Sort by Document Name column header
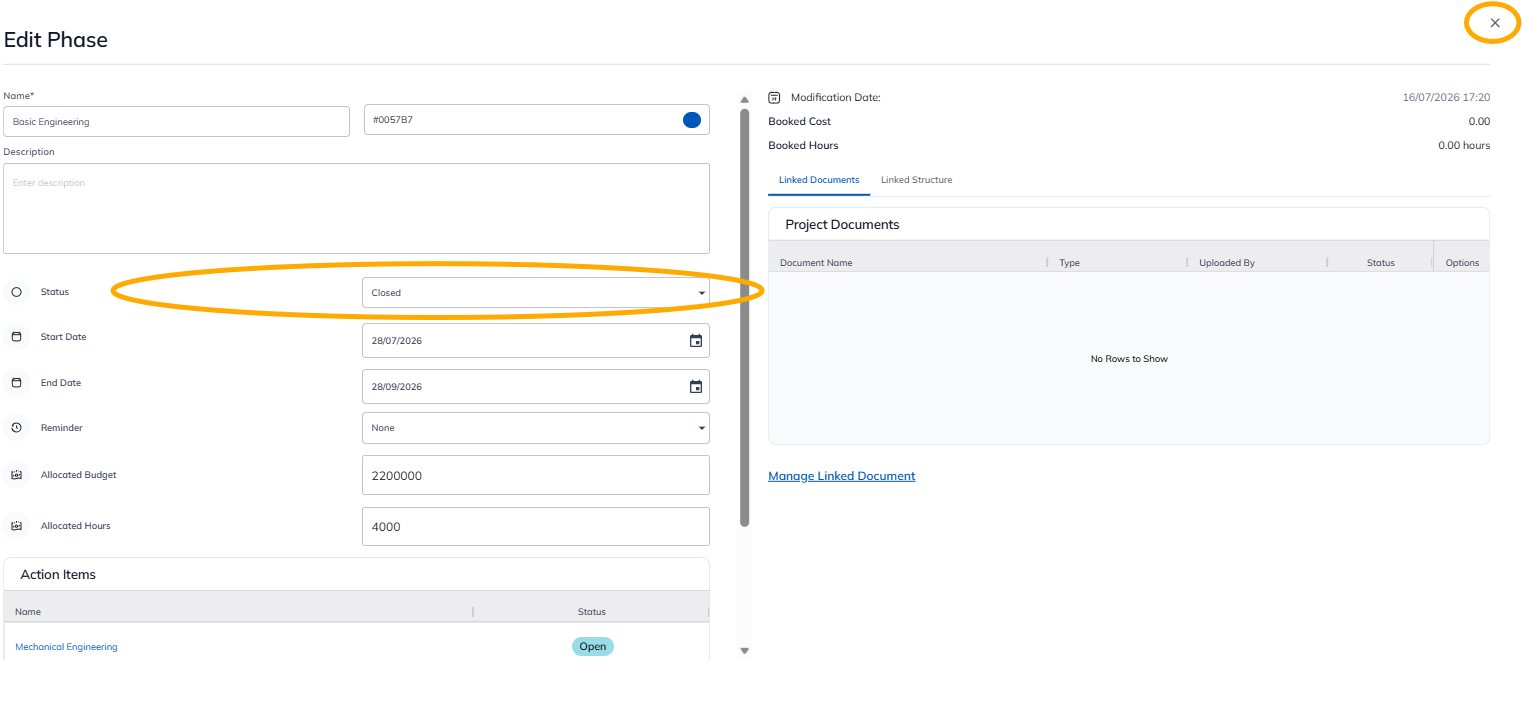Image resolution: width=1522 pixels, height=702 pixels. (x=816, y=263)
